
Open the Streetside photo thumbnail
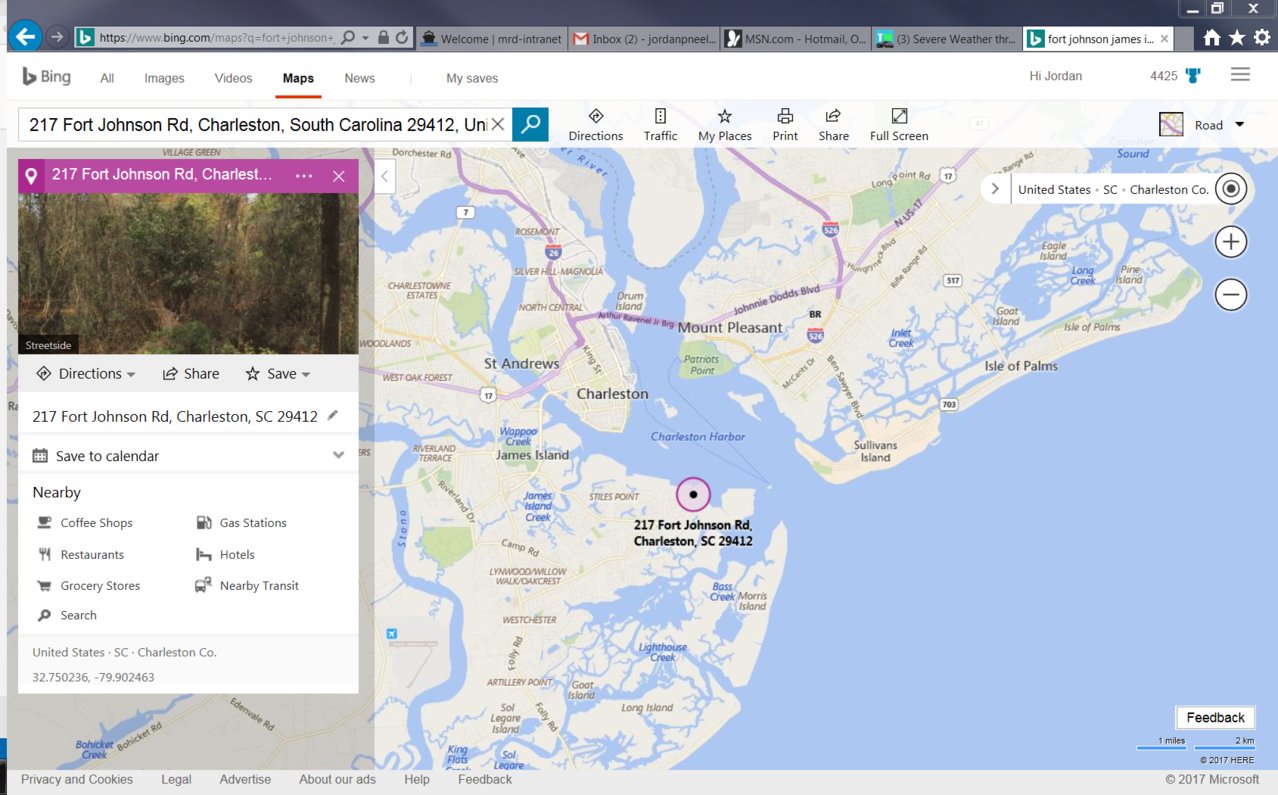(x=188, y=273)
